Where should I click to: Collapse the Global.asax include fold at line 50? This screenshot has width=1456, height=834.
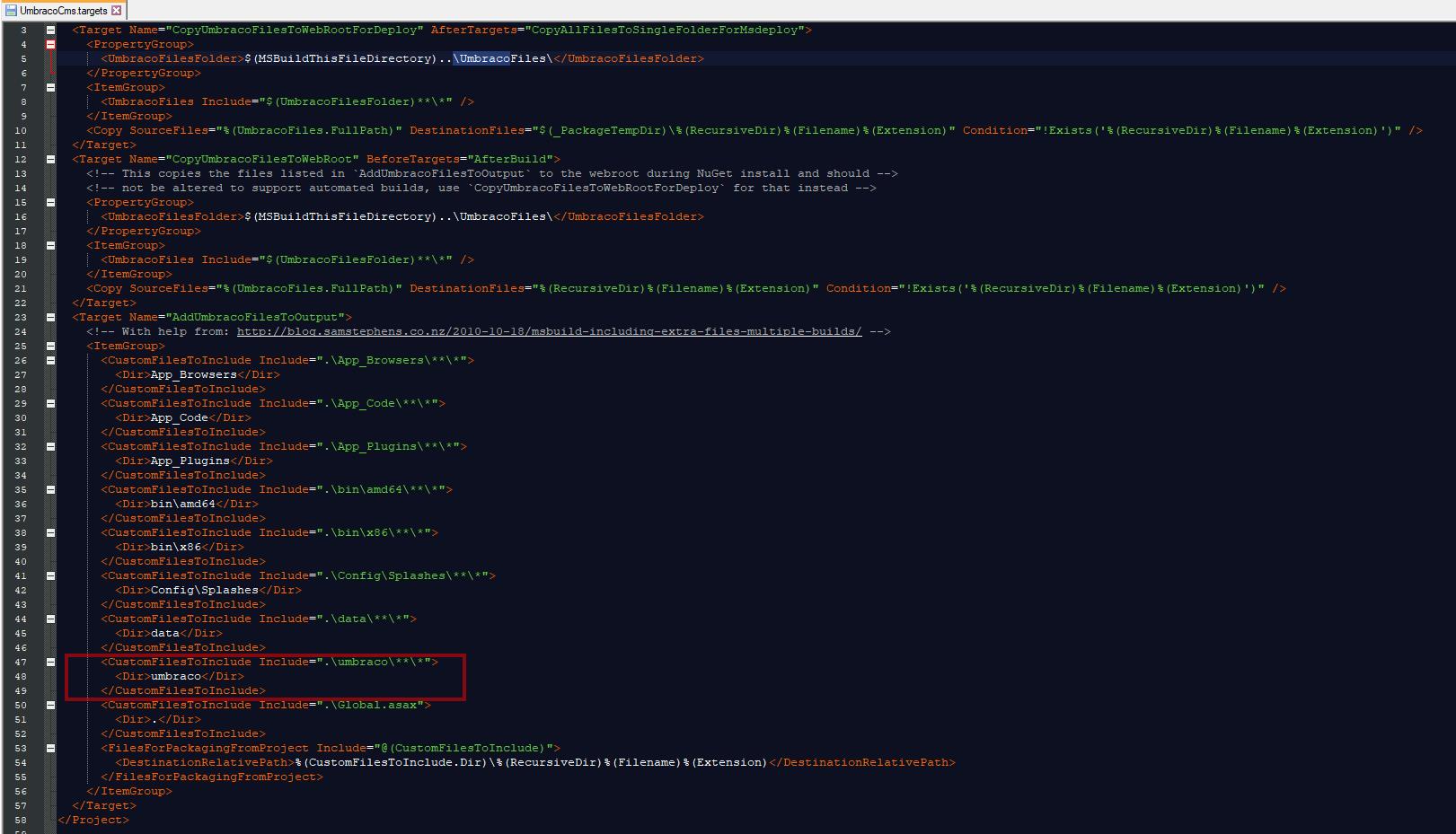click(x=51, y=705)
